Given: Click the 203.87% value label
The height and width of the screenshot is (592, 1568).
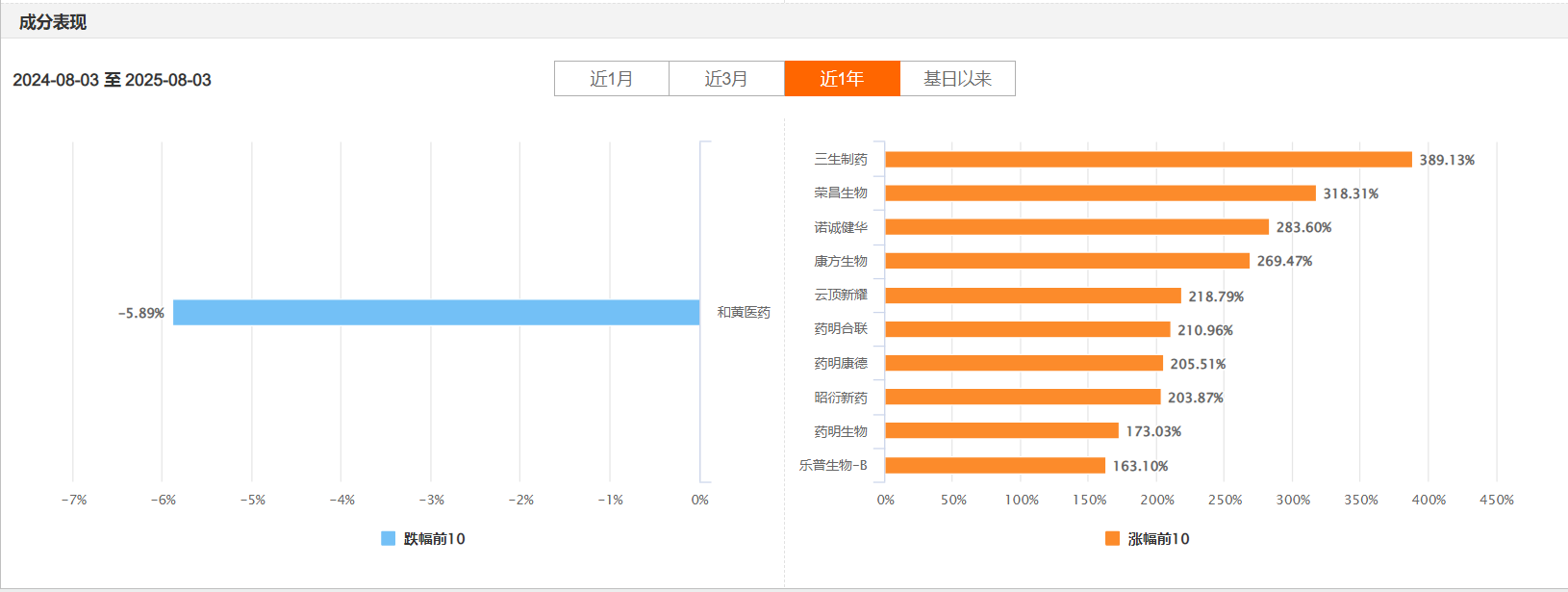Looking at the screenshot, I should coord(1197,398).
